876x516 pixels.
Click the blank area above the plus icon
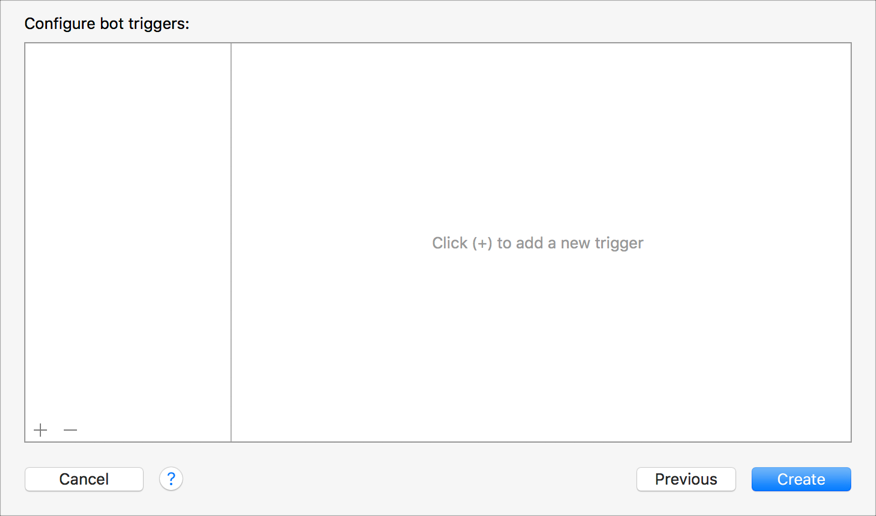pos(127,231)
